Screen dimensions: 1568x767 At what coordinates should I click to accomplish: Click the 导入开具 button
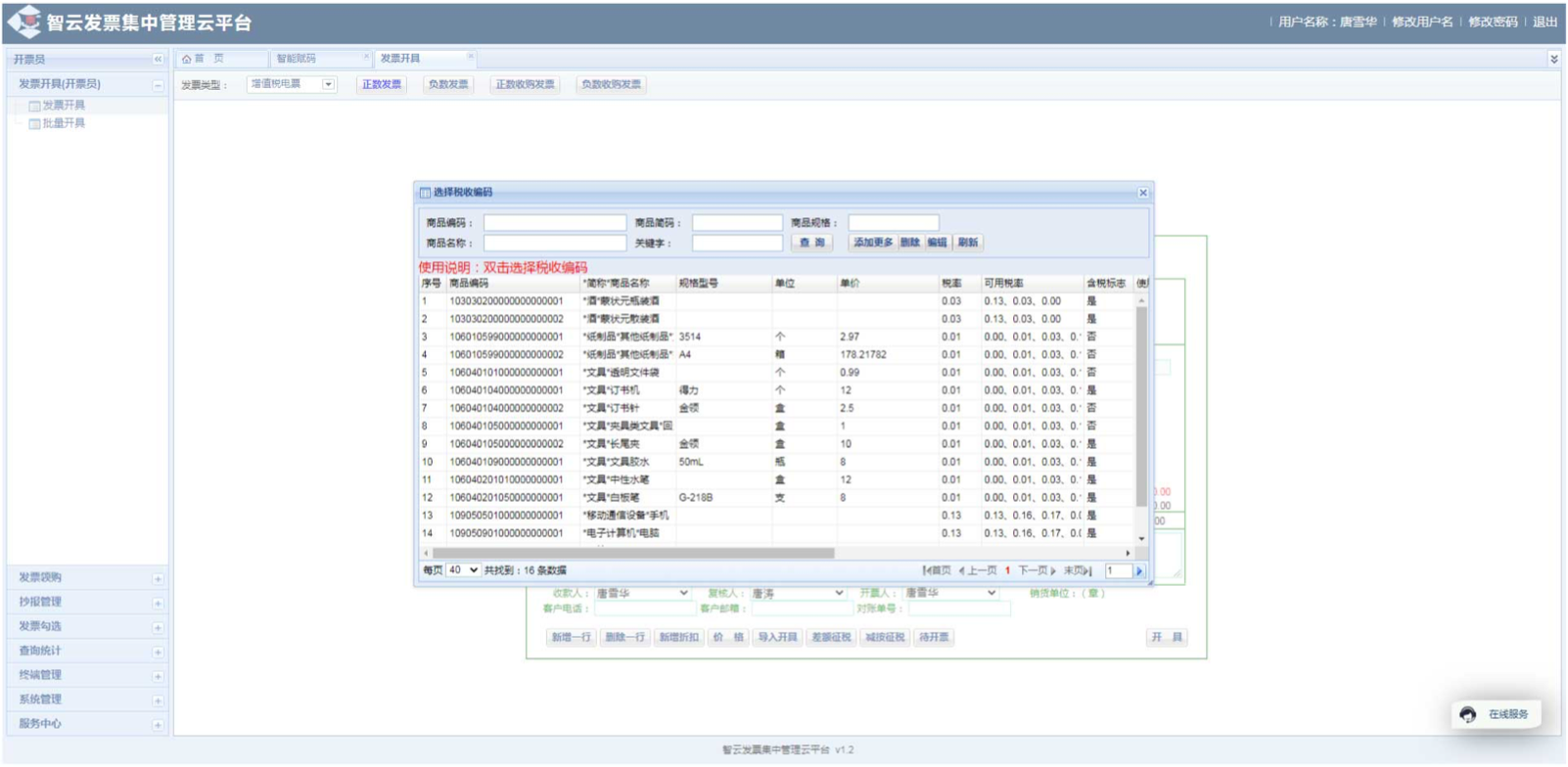coord(778,637)
